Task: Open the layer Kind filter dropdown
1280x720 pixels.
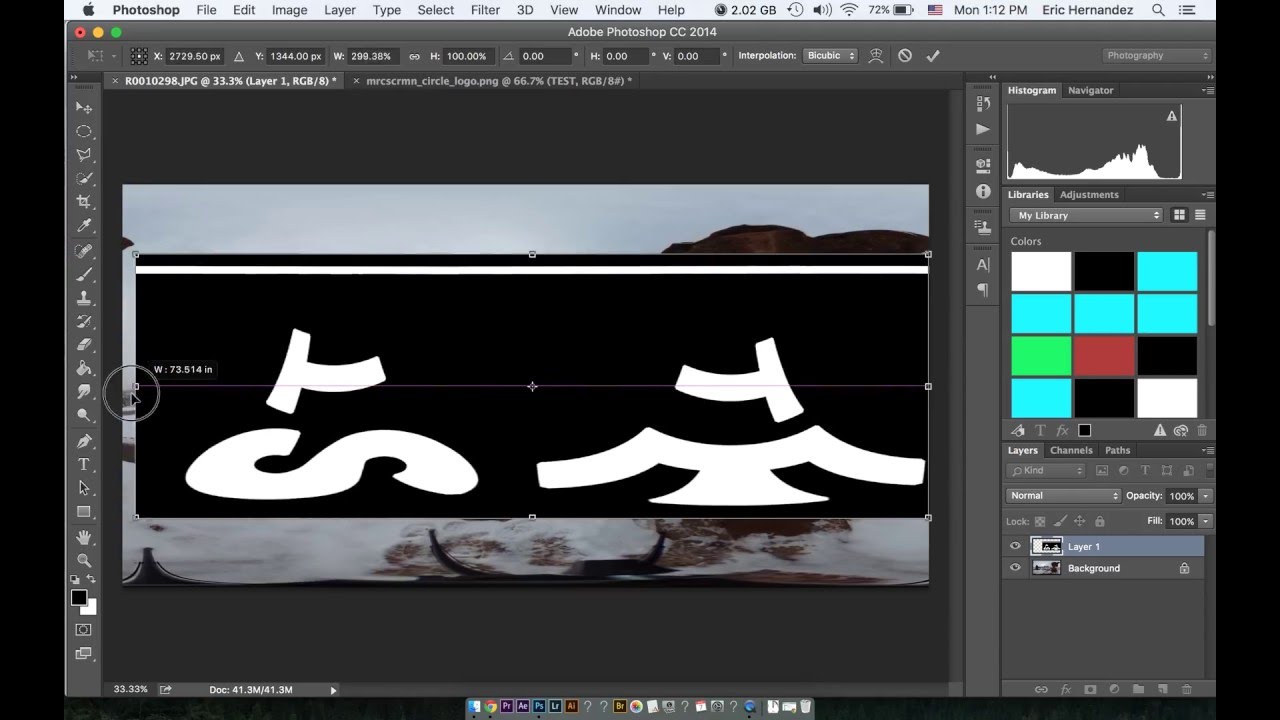Action: 1047,470
